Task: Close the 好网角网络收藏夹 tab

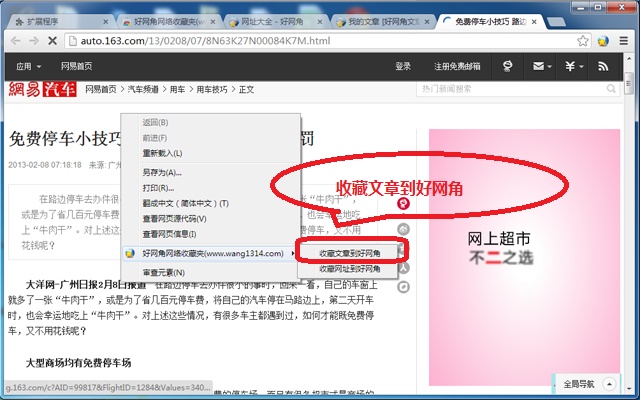Action: coord(213,22)
